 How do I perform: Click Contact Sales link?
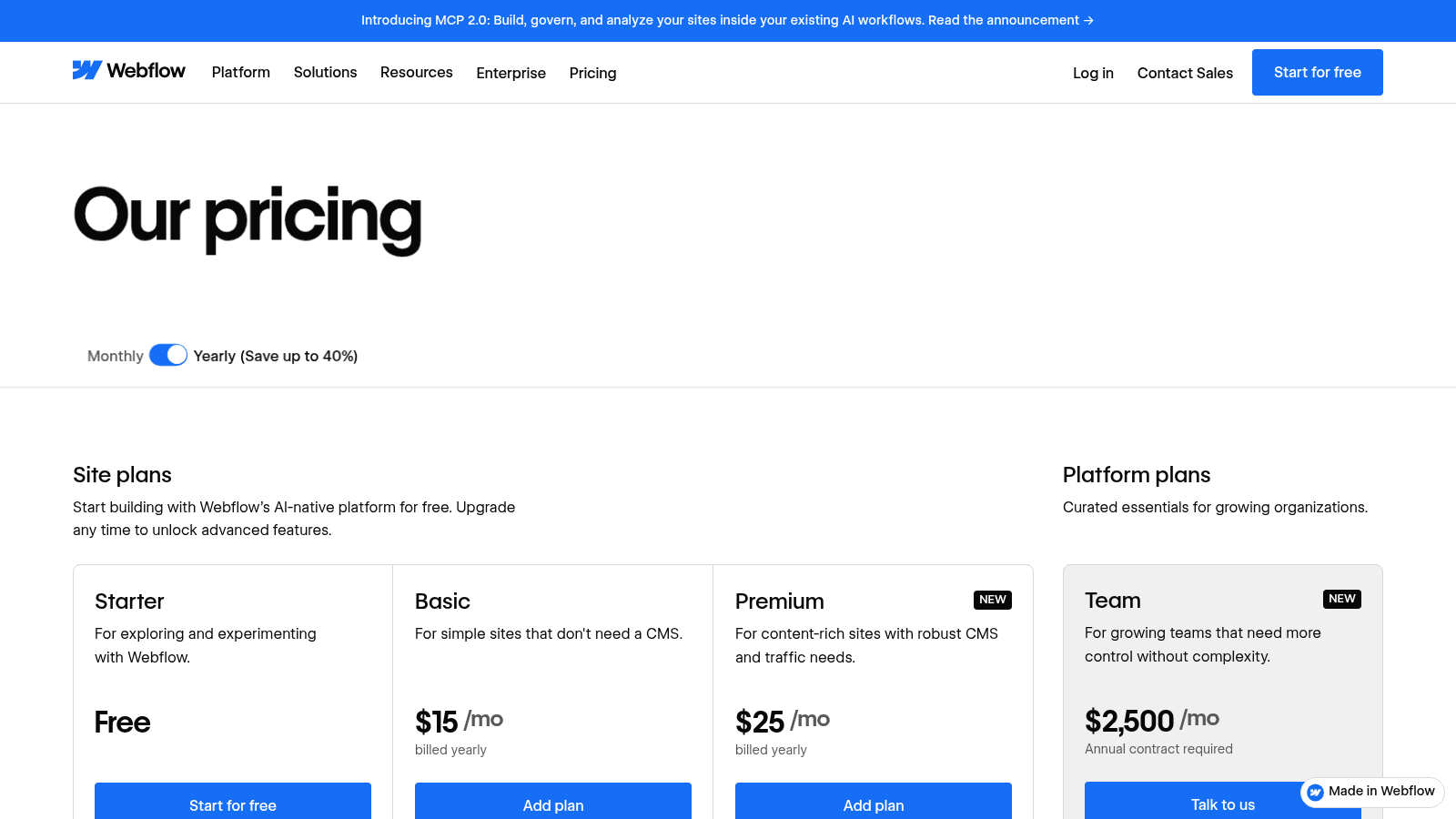point(1185,73)
